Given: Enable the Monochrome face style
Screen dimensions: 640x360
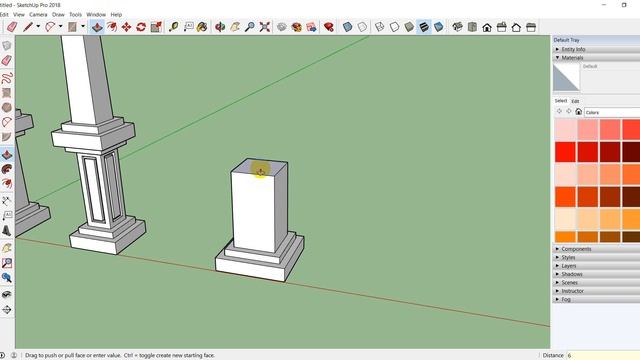Looking at the screenshot, I should [x=439, y=27].
